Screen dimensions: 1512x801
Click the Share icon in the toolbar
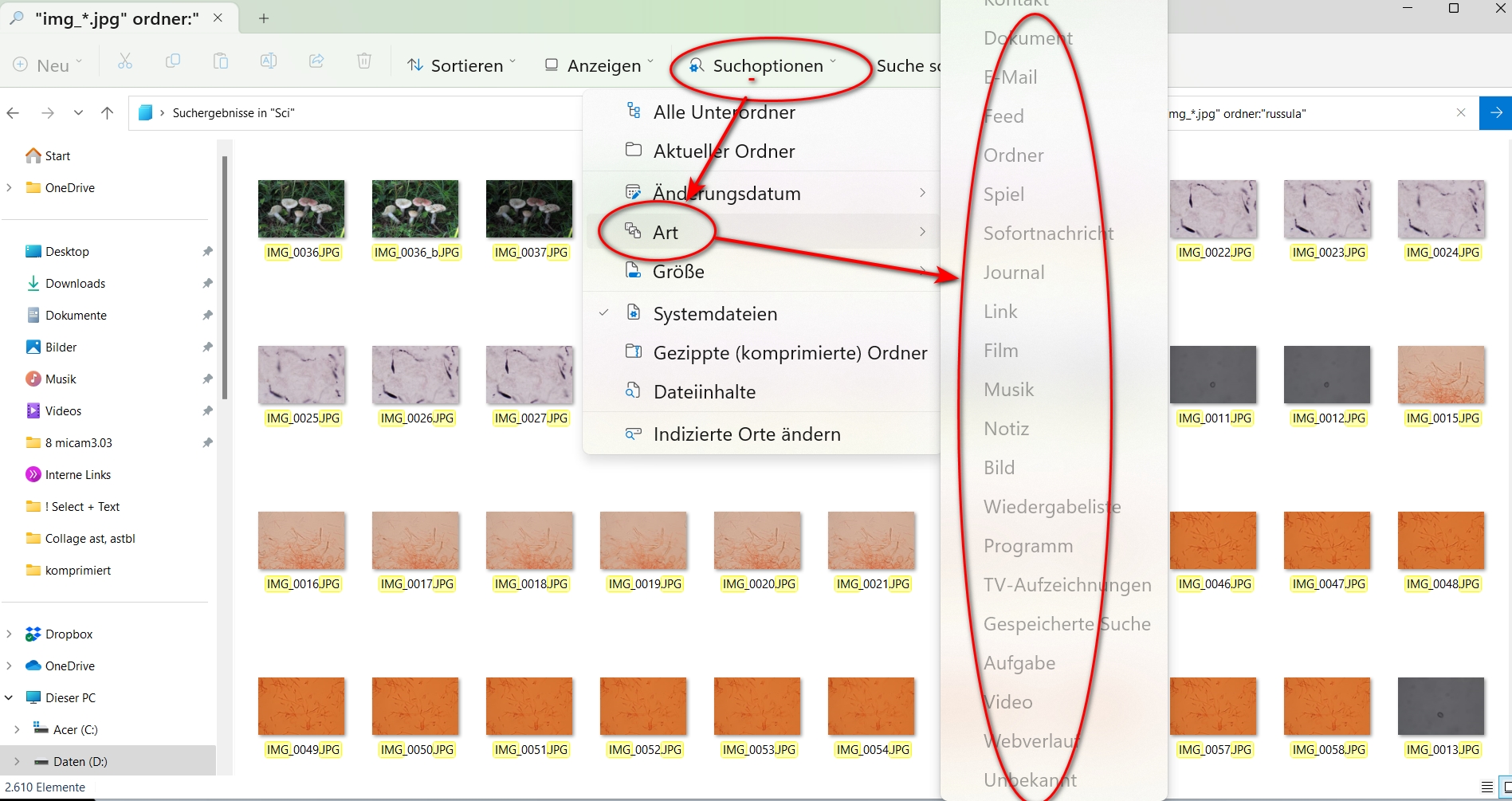(x=316, y=61)
